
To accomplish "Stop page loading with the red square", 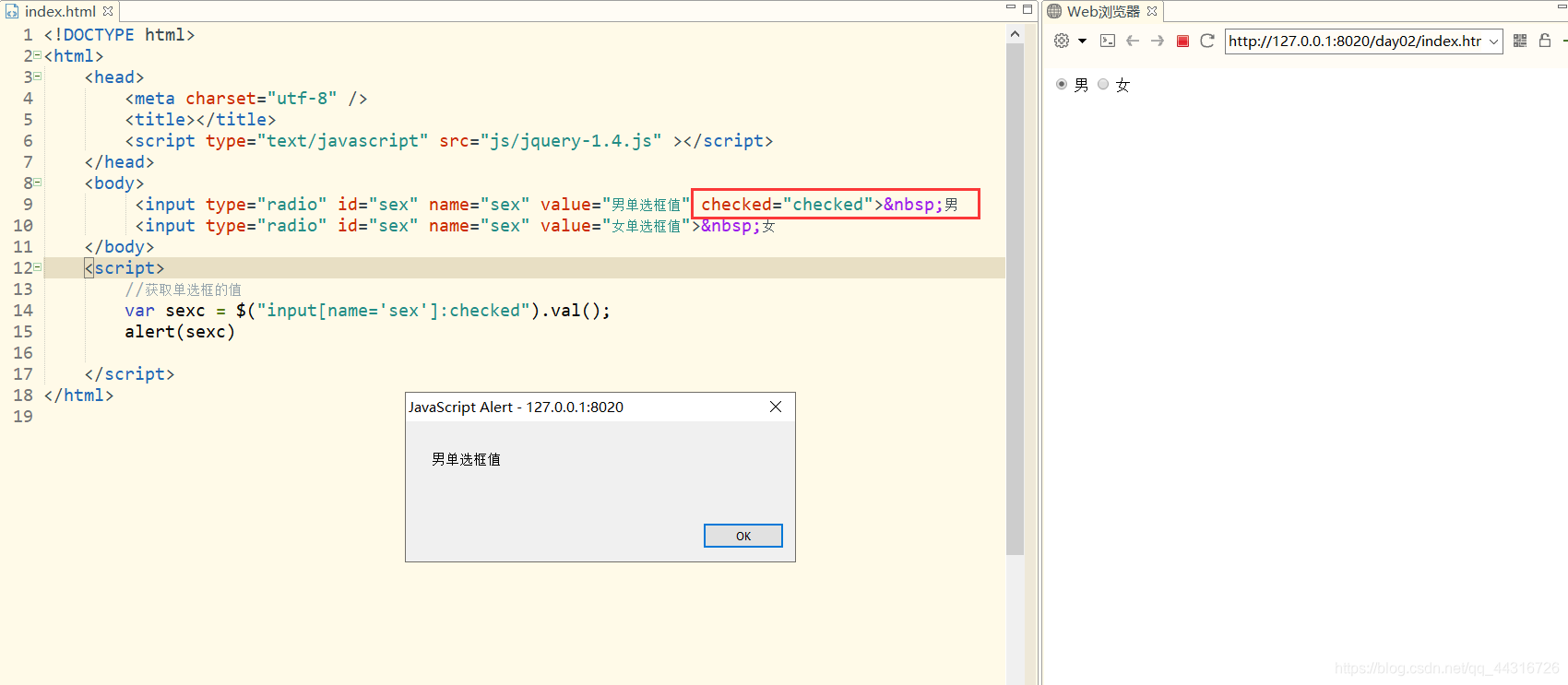I will [1182, 41].
